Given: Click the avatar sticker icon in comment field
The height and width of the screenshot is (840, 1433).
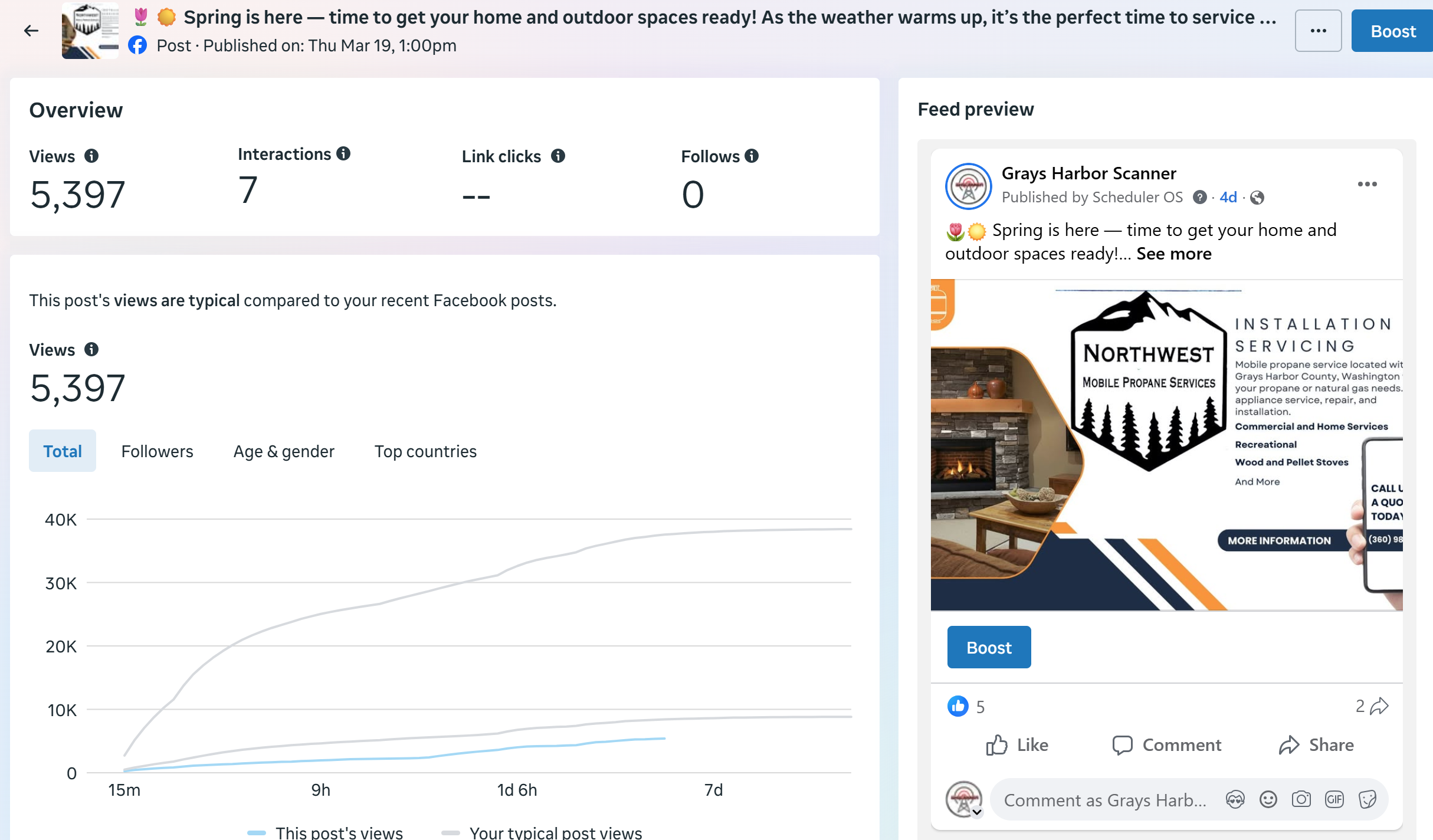Looking at the screenshot, I should pos(1235,799).
